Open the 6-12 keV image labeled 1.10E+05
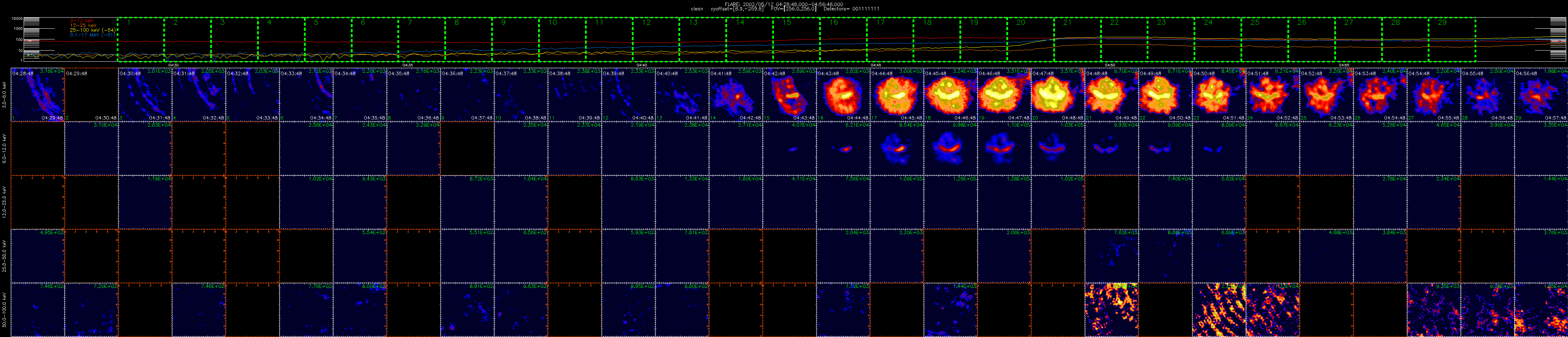1568x337 pixels. 1004,148
